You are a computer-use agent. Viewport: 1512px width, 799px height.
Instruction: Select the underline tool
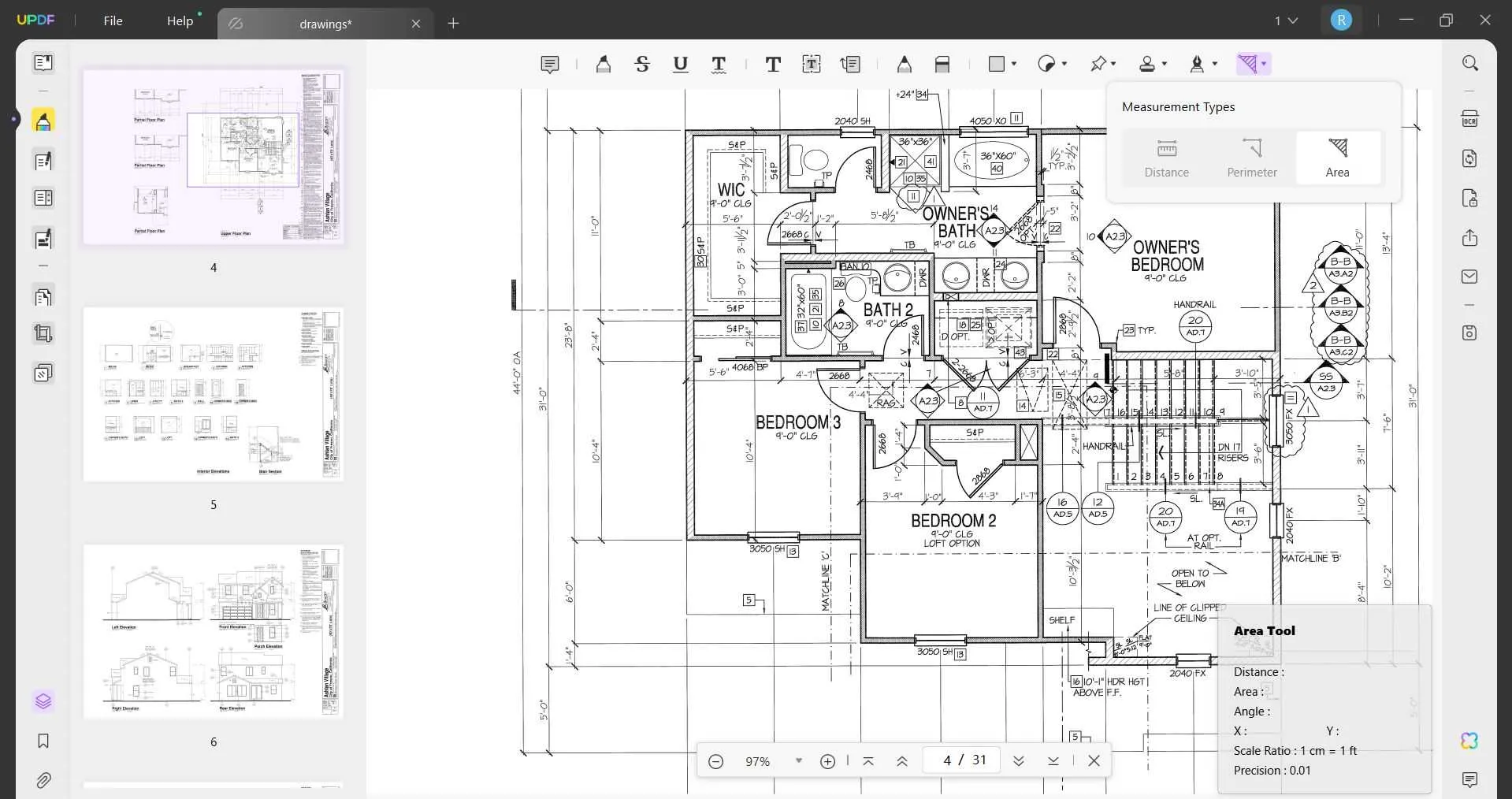click(681, 65)
